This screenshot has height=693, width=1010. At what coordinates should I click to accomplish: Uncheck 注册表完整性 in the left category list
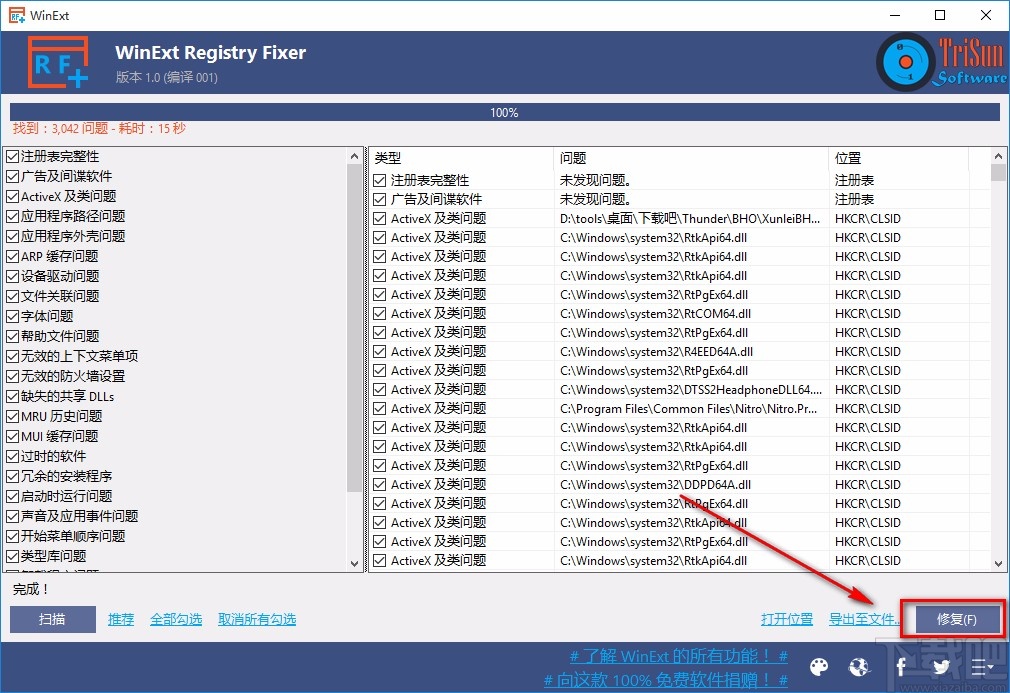tap(12, 157)
